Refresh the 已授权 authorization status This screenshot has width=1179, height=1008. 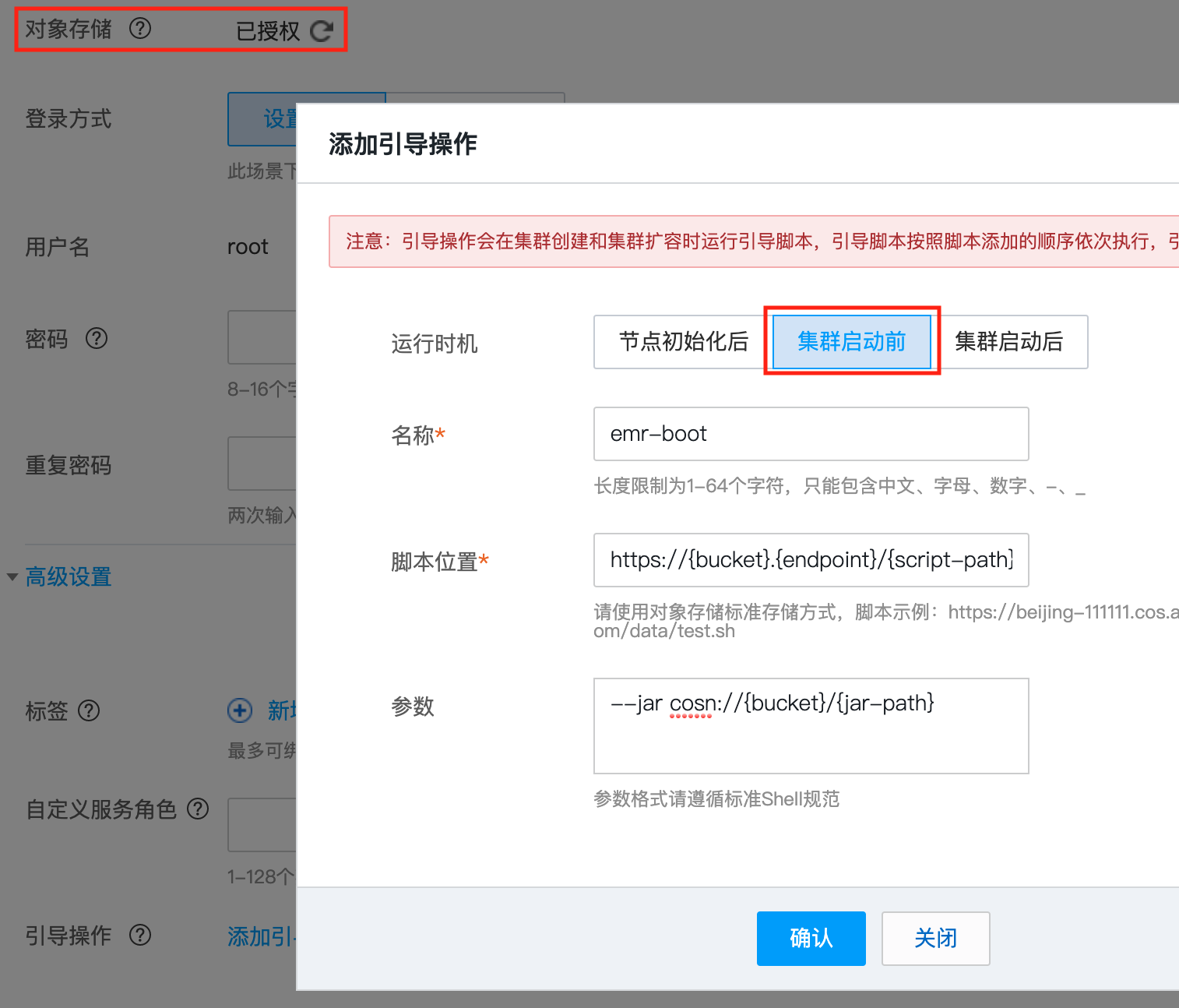point(321,31)
